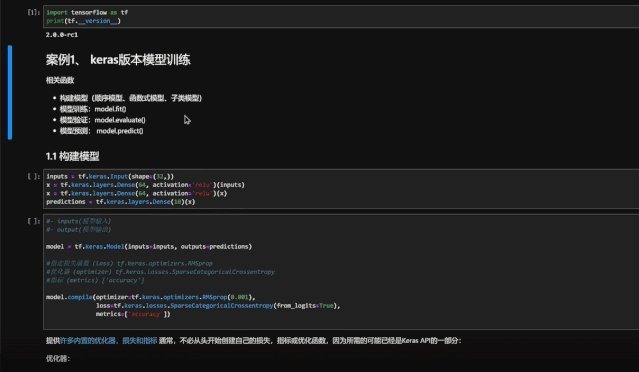The image size is (639, 372).
Task: Click the code line starting with 'loss=tf.keras.losses'
Action: (218, 306)
